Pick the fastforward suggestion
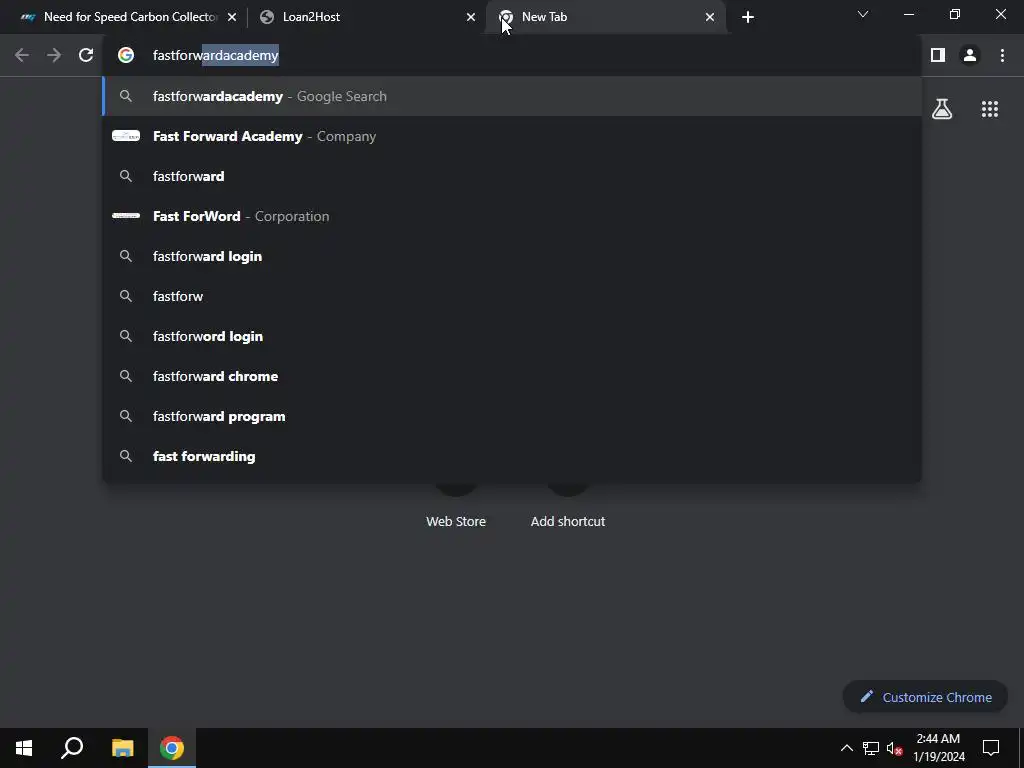 [512, 176]
